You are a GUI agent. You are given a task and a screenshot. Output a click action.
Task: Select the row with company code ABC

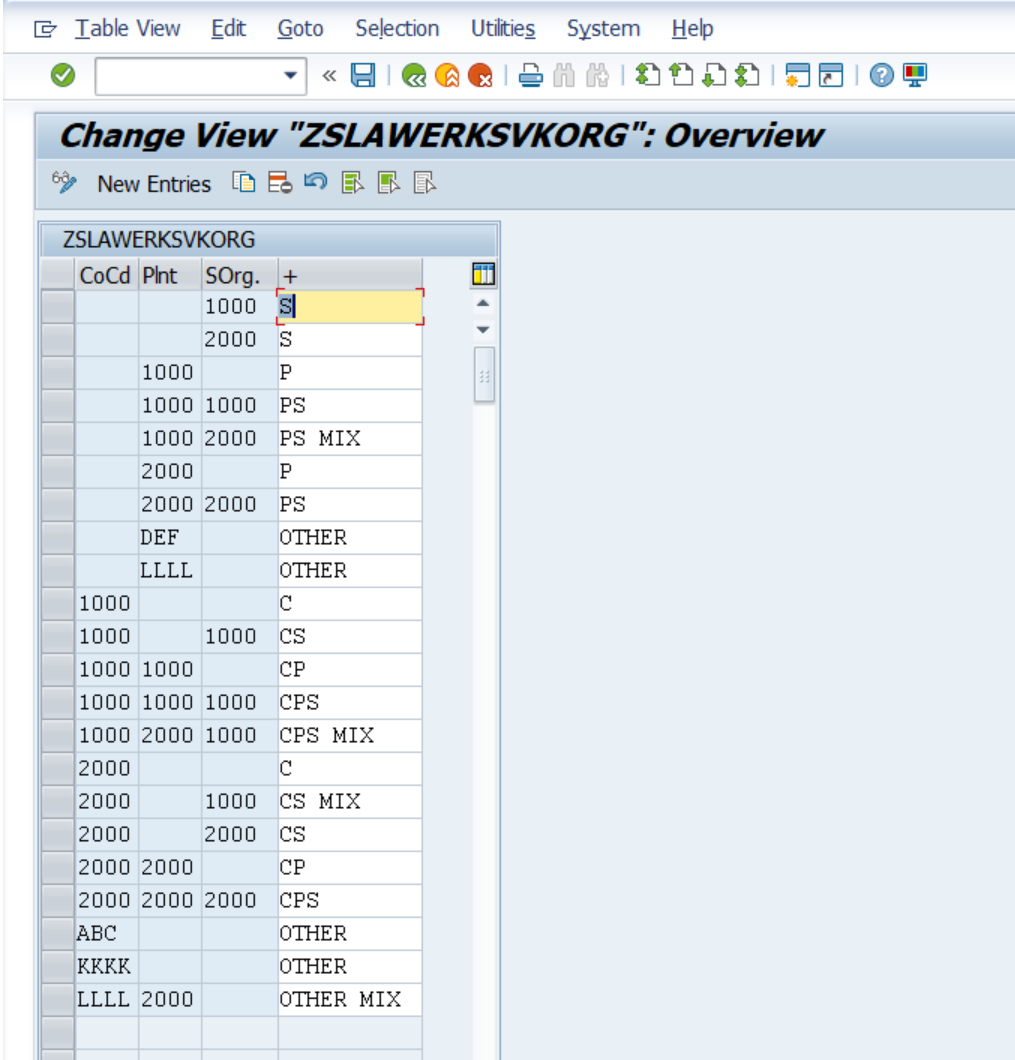click(57, 934)
